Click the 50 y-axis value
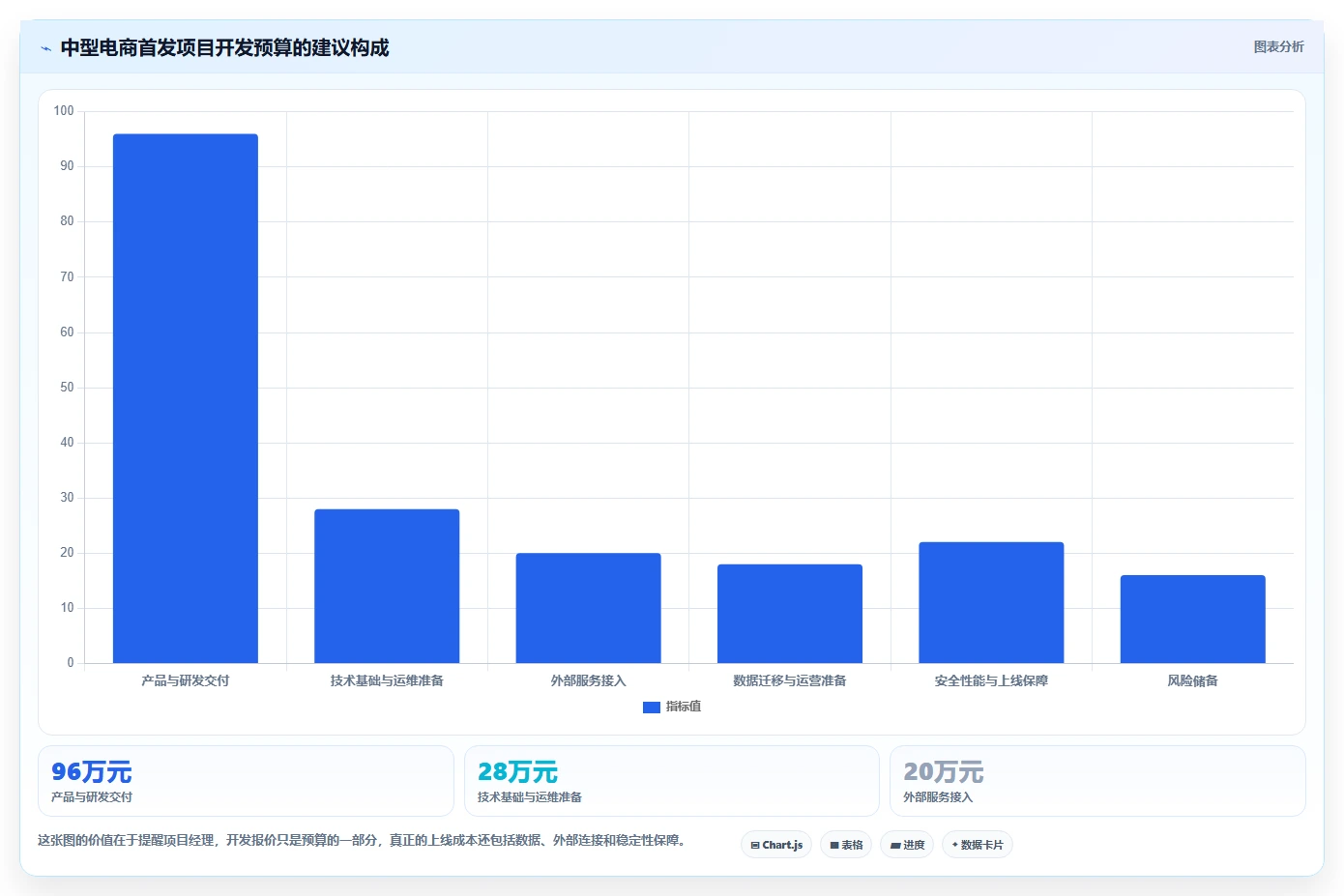The width and height of the screenshot is (1344, 896). pos(67,388)
